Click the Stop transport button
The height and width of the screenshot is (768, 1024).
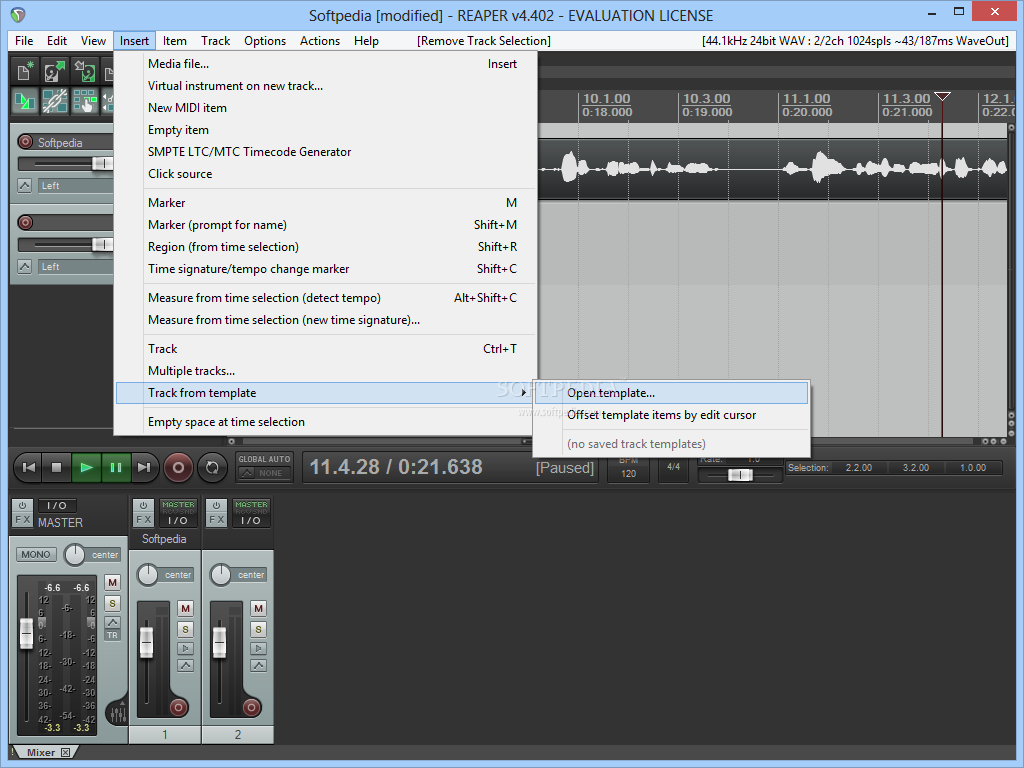57,467
